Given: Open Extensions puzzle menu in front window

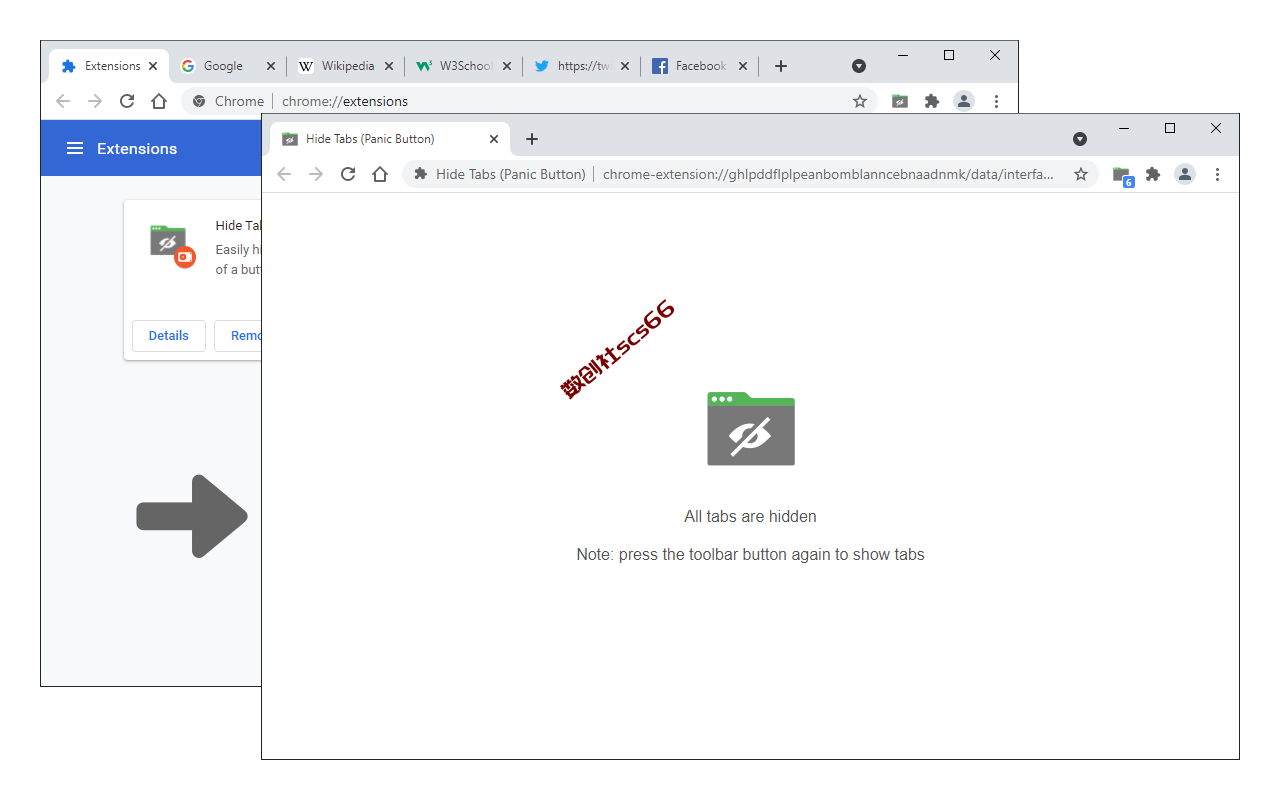Looking at the screenshot, I should (x=1153, y=174).
